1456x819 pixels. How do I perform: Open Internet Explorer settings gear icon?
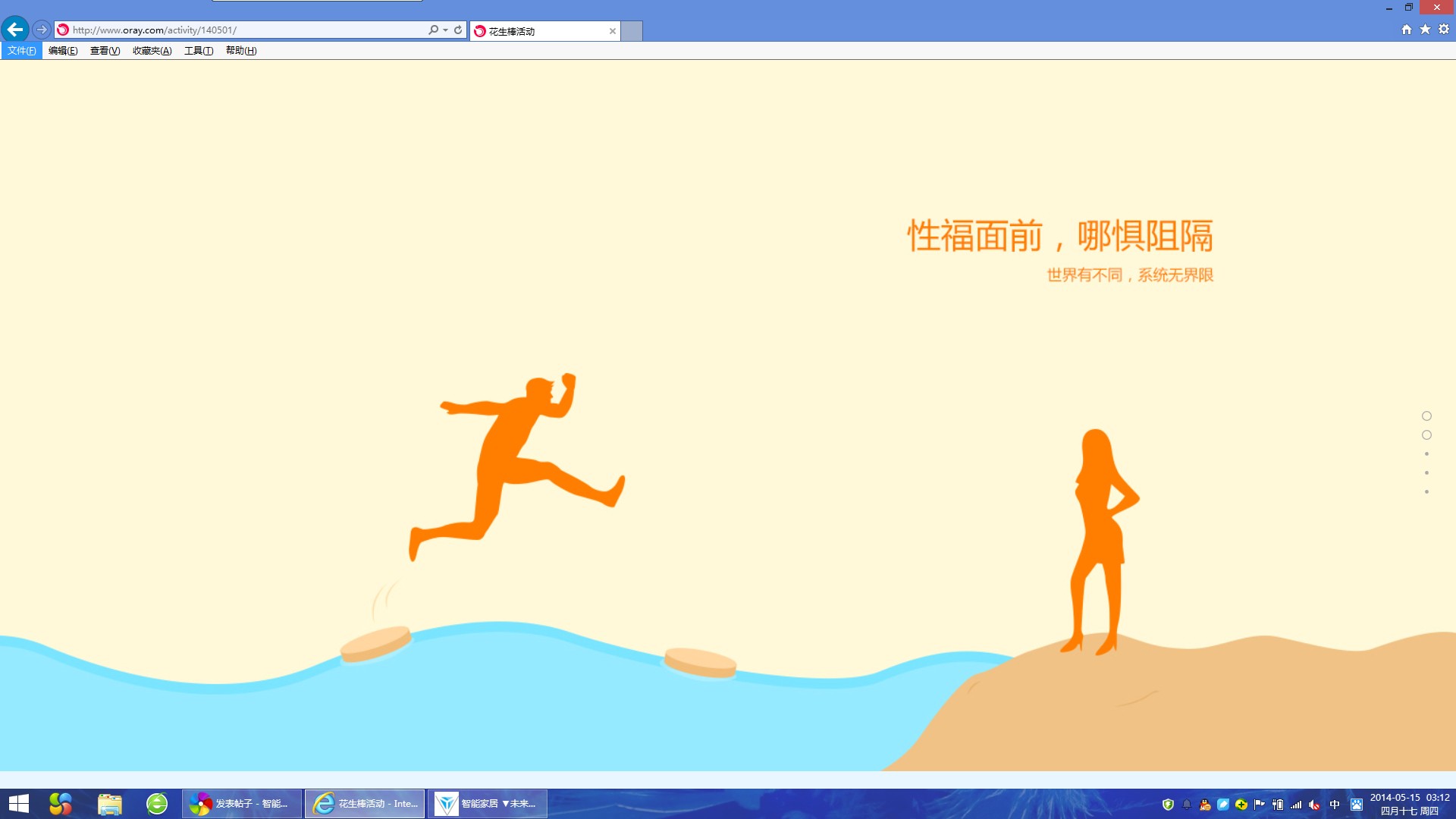pos(1443,29)
